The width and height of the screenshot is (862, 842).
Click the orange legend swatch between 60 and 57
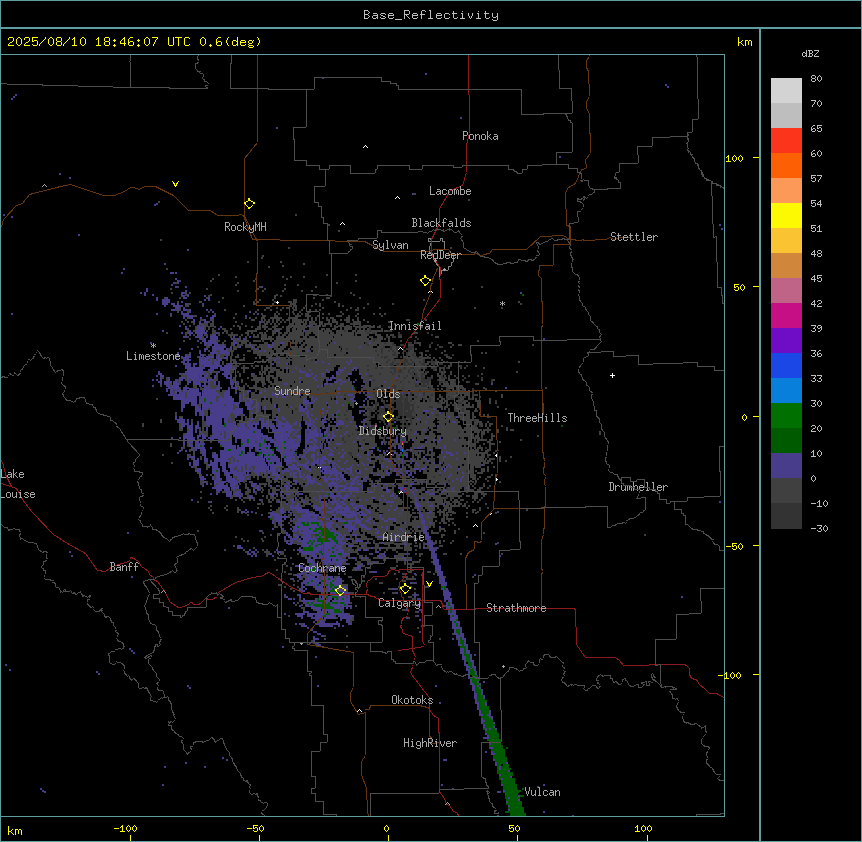(786, 165)
